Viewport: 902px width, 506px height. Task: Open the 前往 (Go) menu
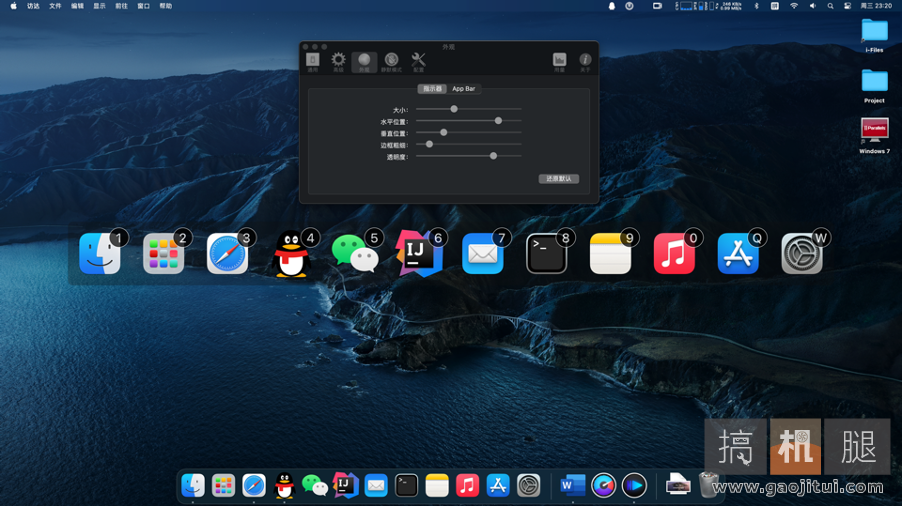point(121,6)
